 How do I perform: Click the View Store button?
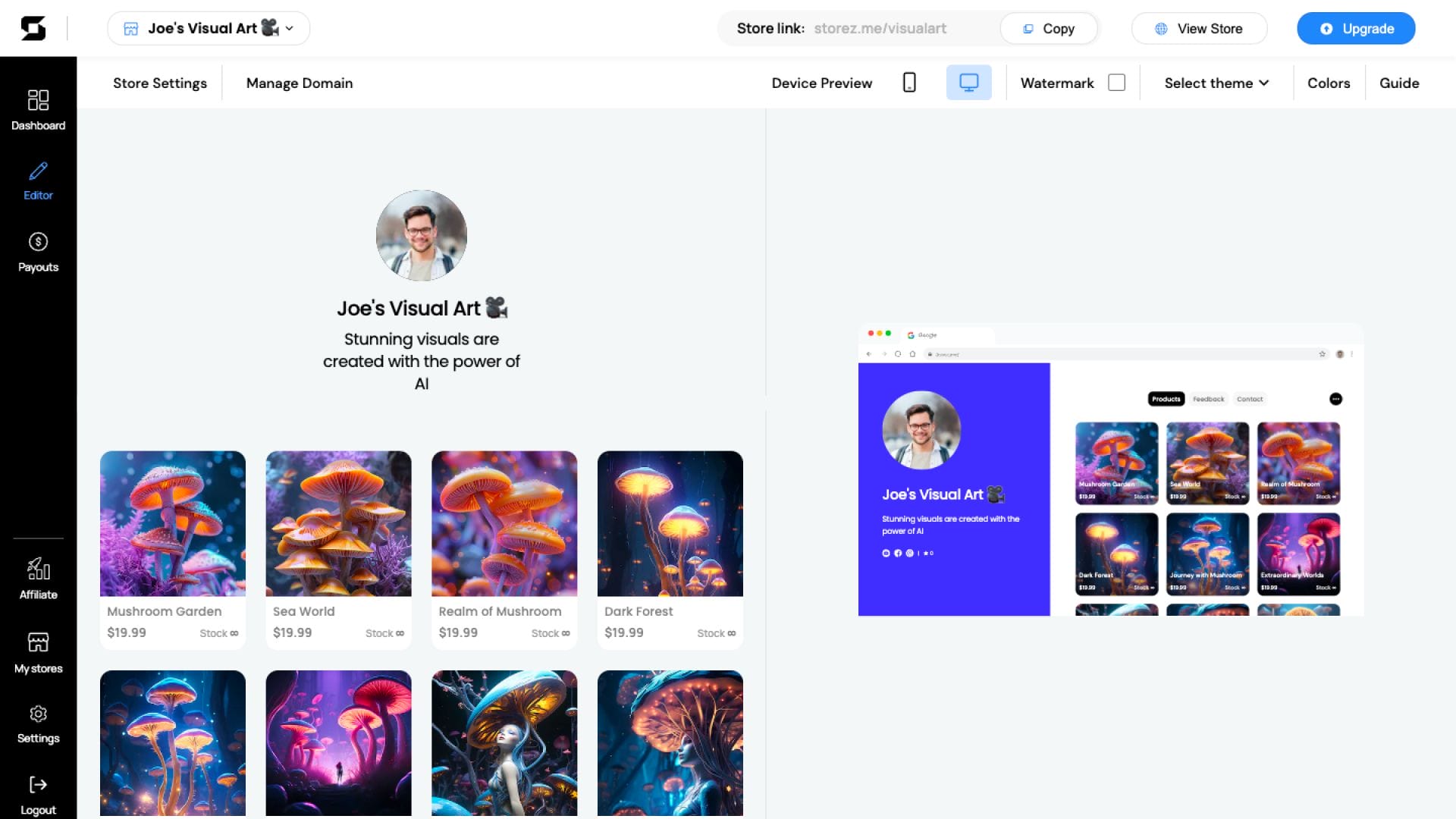coord(1199,29)
